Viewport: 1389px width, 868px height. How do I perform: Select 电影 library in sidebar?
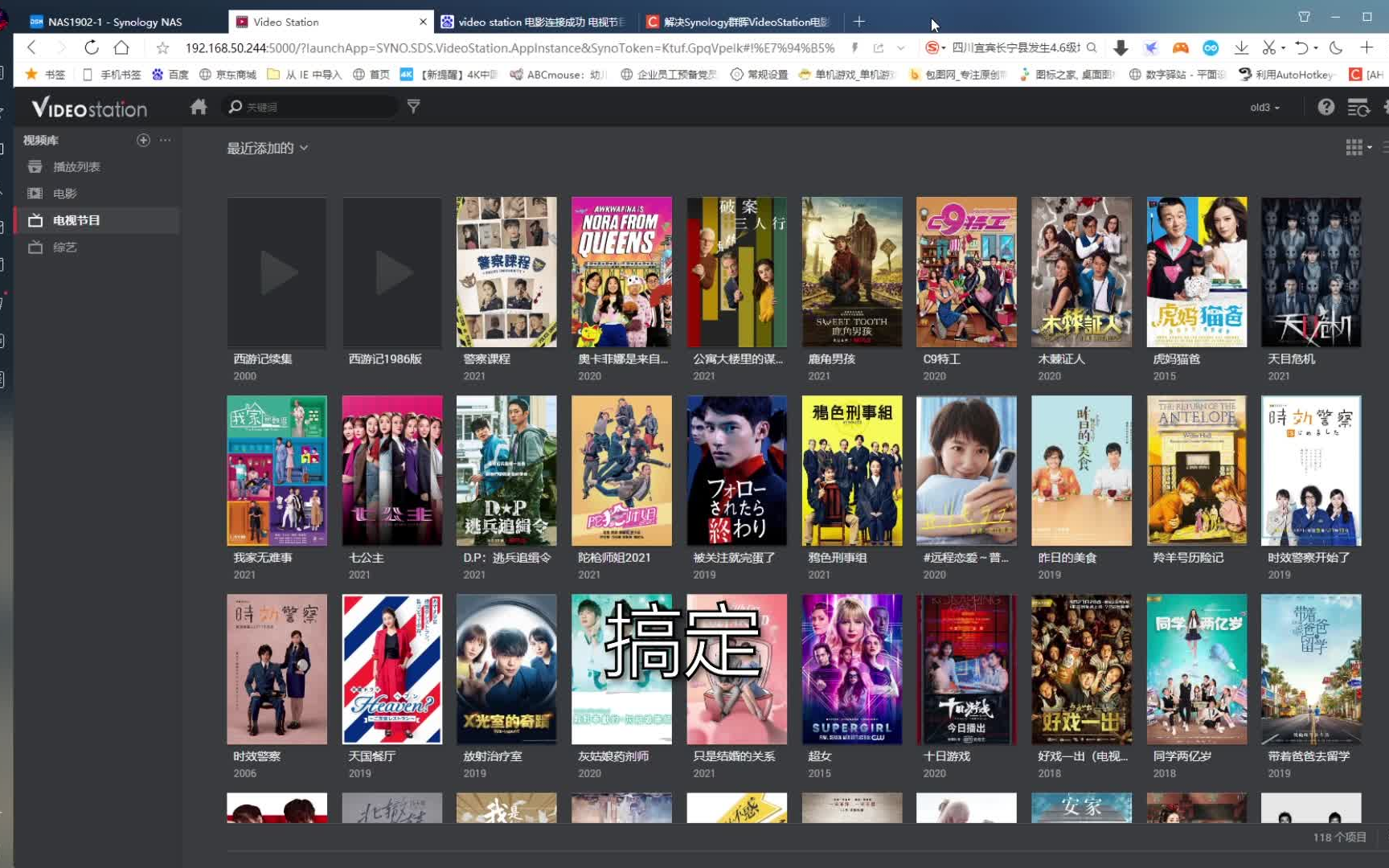click(96, 194)
